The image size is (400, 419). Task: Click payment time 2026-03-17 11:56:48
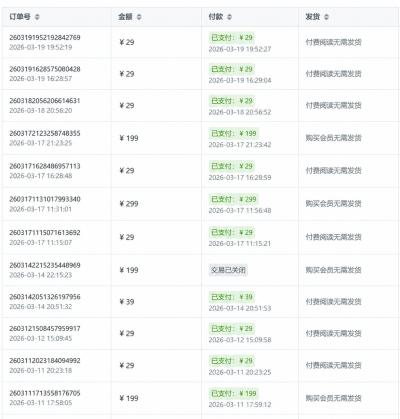coord(240,211)
